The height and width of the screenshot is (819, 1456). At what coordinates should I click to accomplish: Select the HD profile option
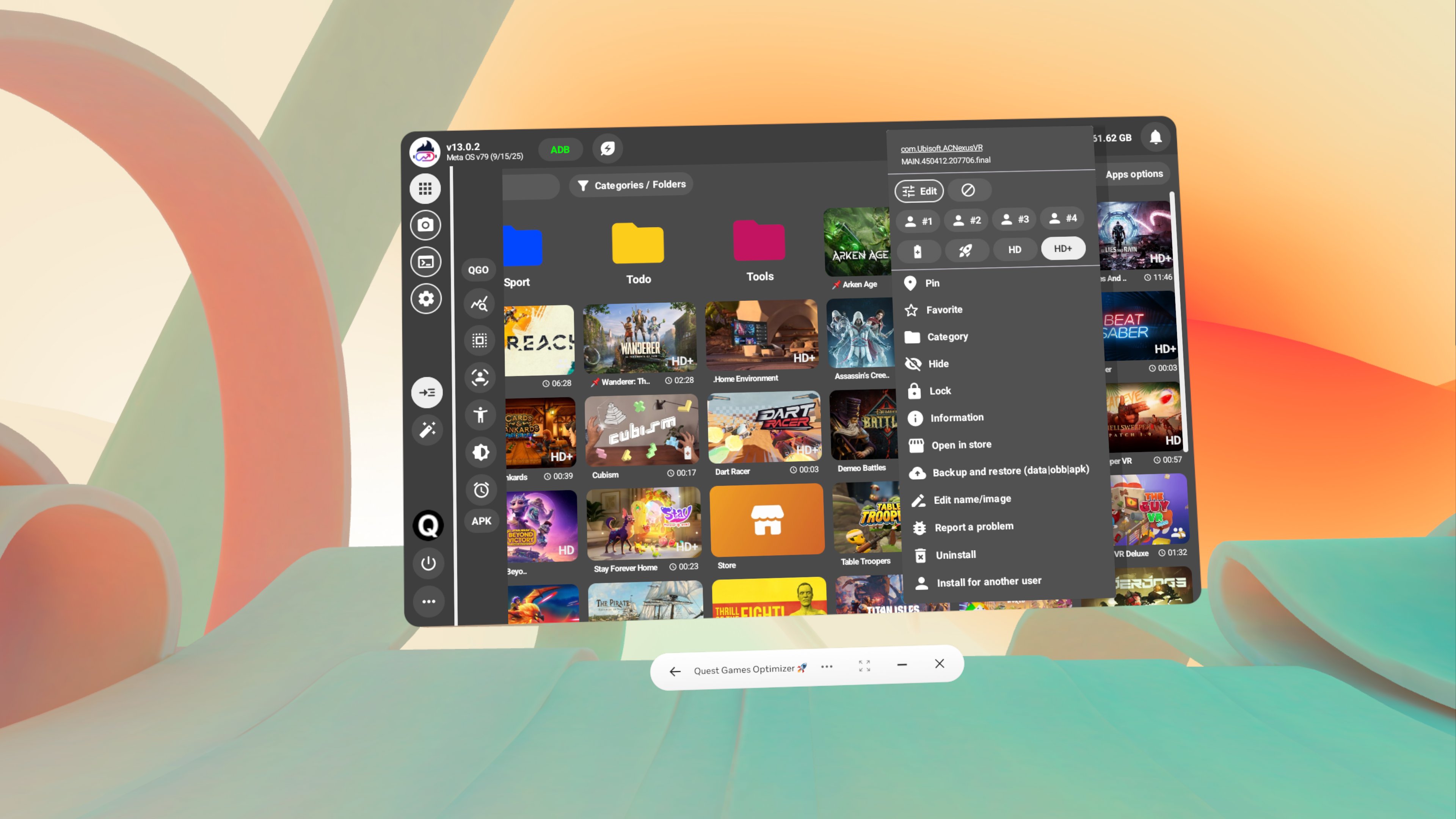point(1014,249)
